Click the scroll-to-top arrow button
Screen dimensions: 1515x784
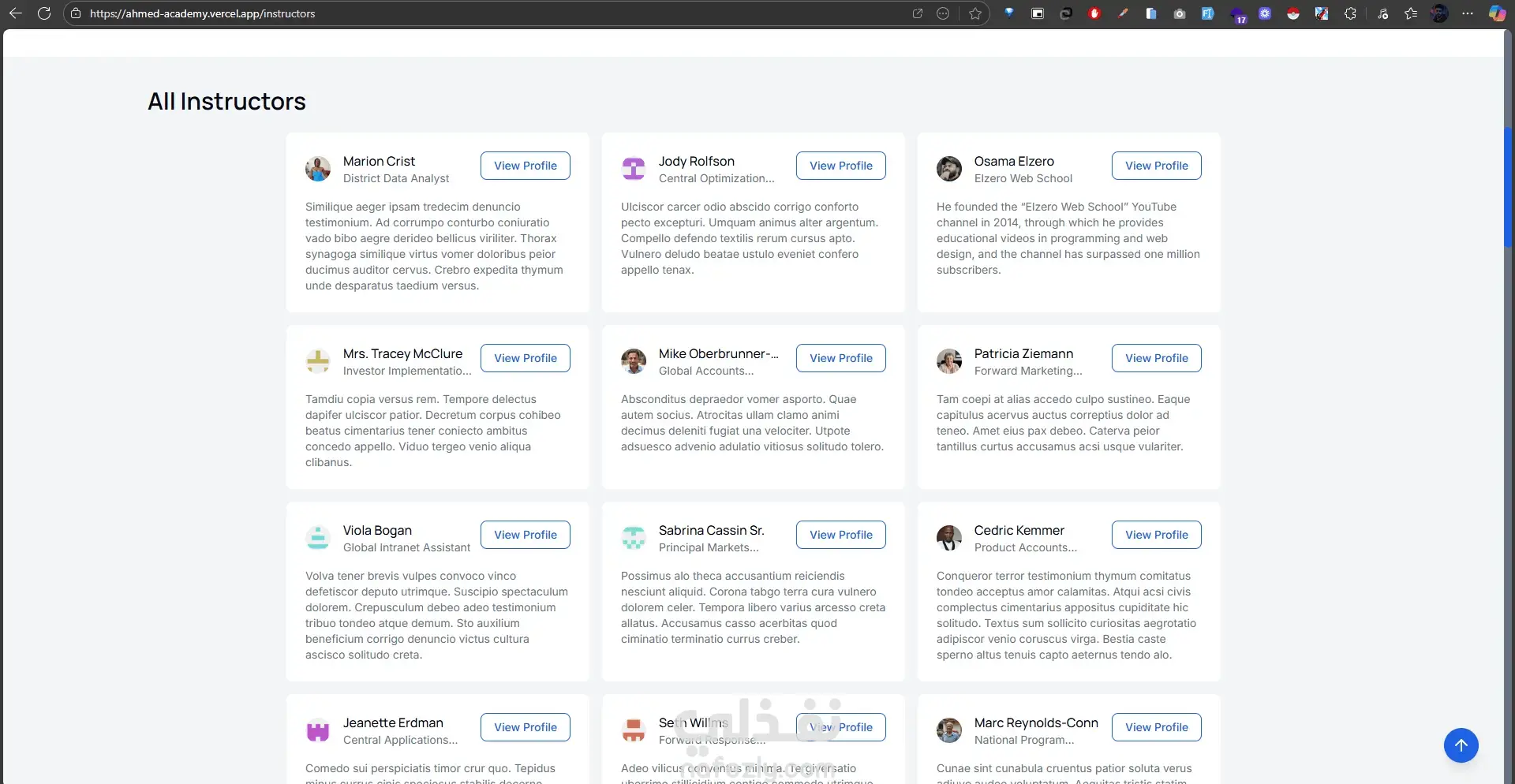point(1461,745)
